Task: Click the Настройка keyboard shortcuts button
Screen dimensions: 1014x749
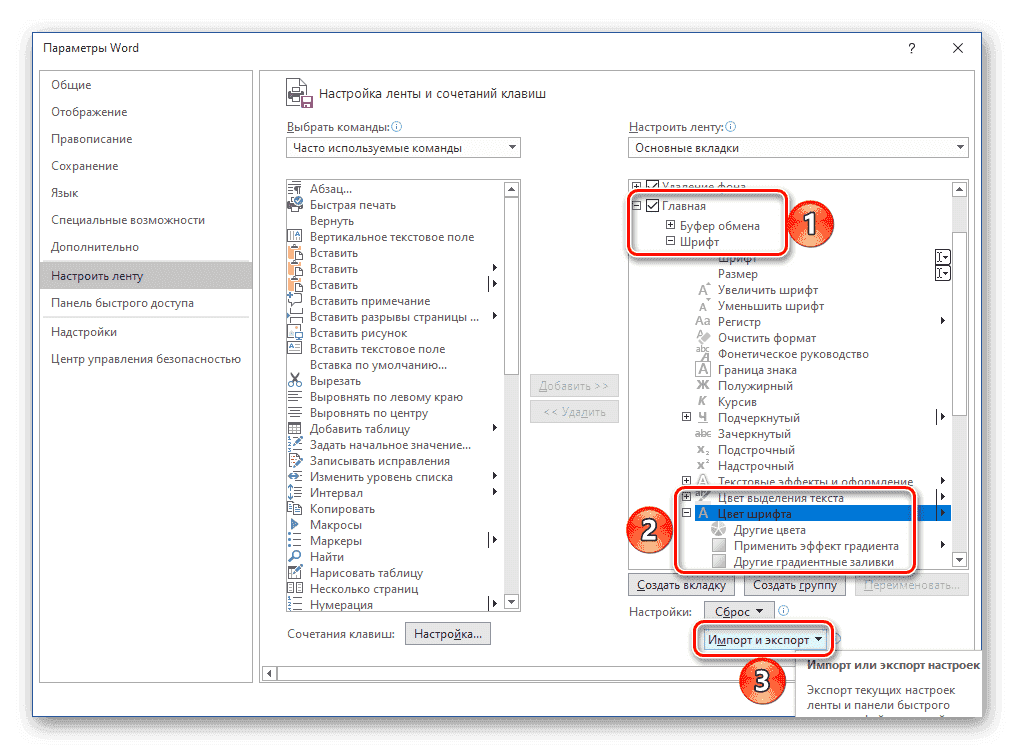Action: tap(448, 634)
